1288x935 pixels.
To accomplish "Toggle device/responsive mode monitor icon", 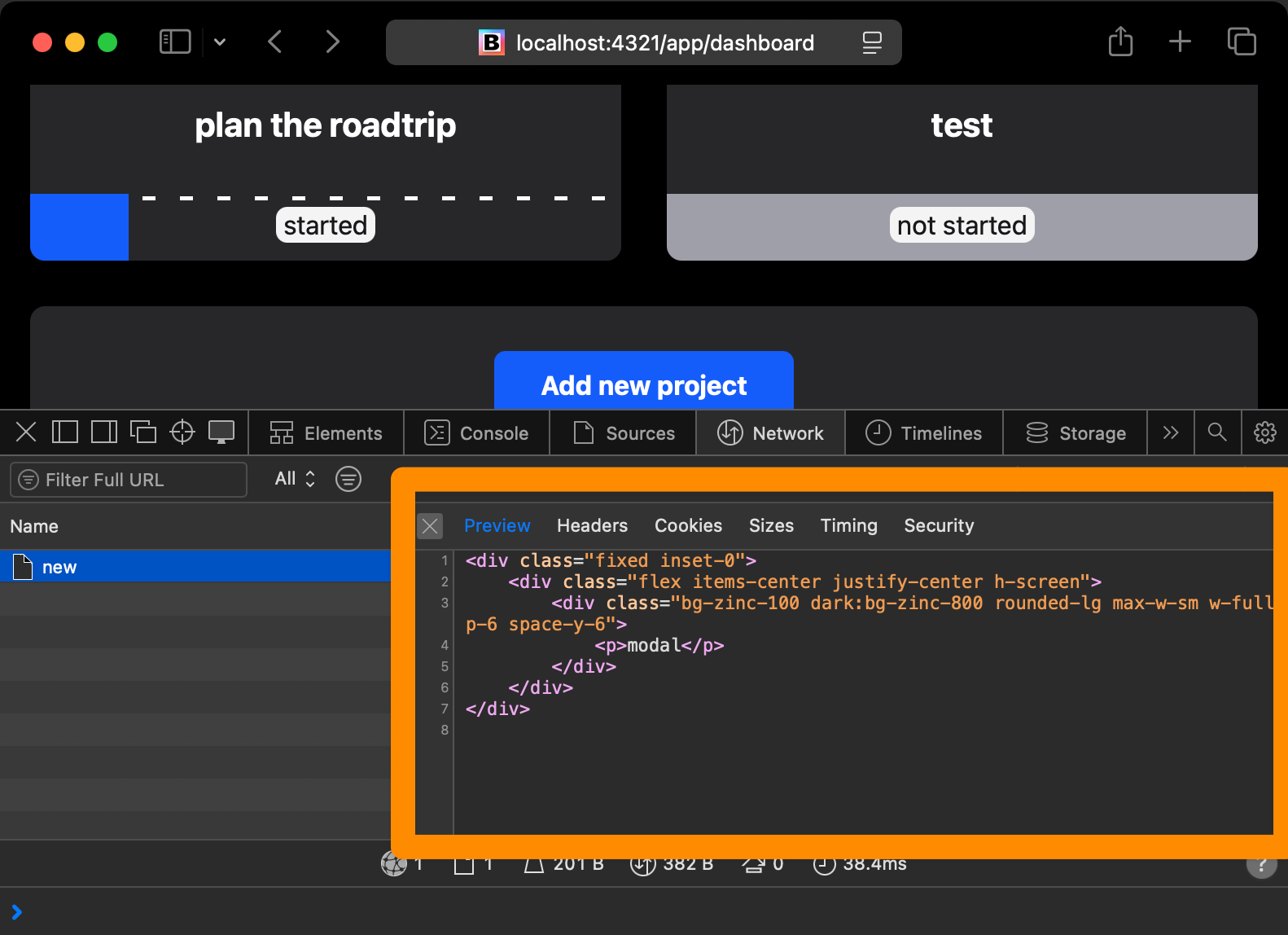I will pos(221,432).
